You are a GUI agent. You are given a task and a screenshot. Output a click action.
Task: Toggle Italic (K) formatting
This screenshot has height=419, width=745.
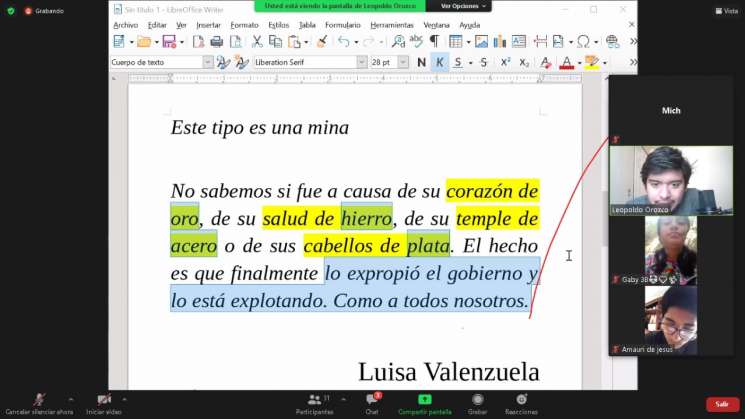point(440,62)
